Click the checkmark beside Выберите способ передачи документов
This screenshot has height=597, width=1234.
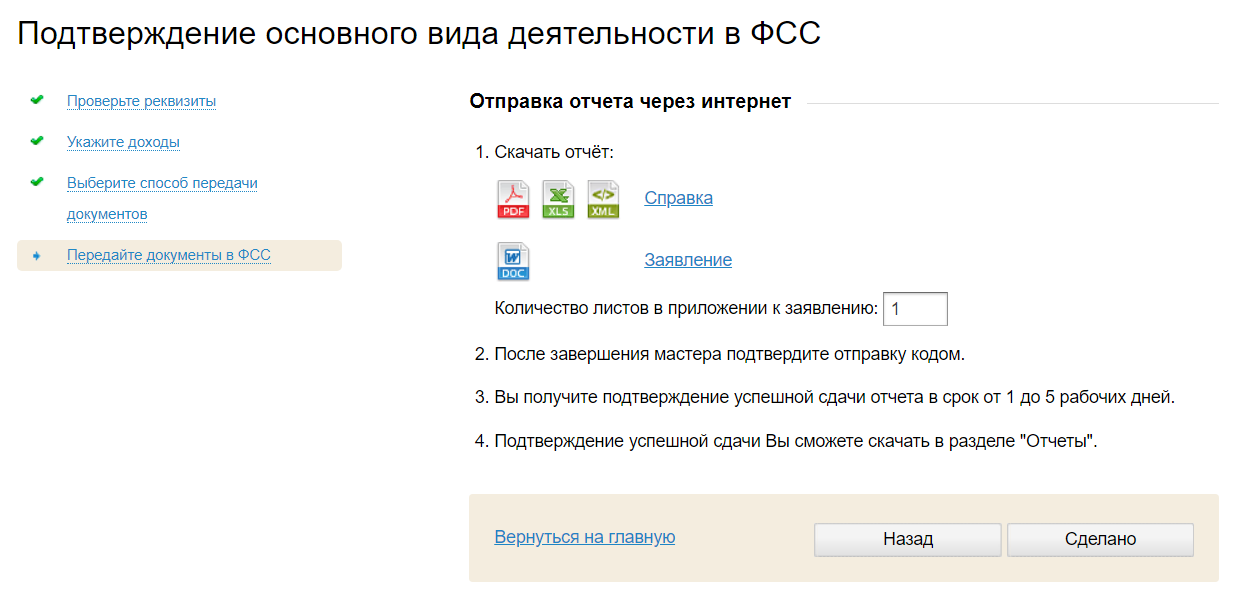point(37,182)
